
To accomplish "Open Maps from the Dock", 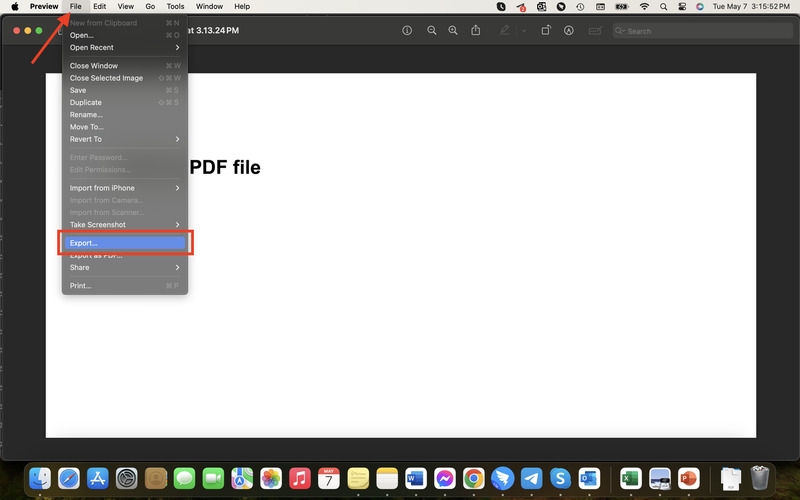I will pyautogui.click(x=242, y=479).
